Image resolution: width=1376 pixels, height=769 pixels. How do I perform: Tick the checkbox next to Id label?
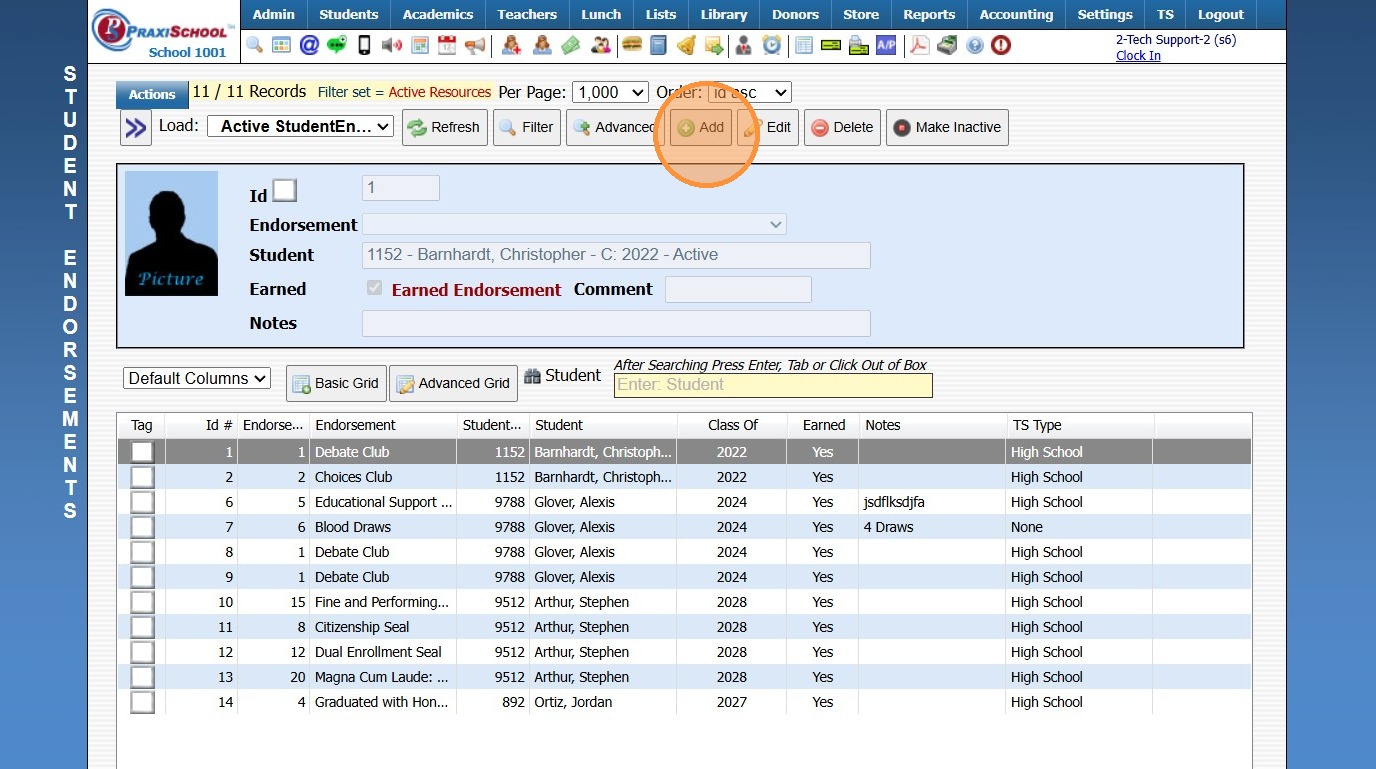click(285, 190)
